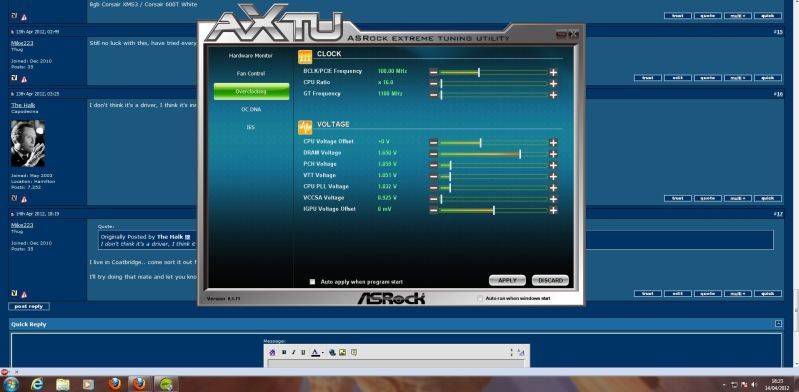Click the insert image icon in editor
This screenshot has width=799, height=392.
pos(342,352)
